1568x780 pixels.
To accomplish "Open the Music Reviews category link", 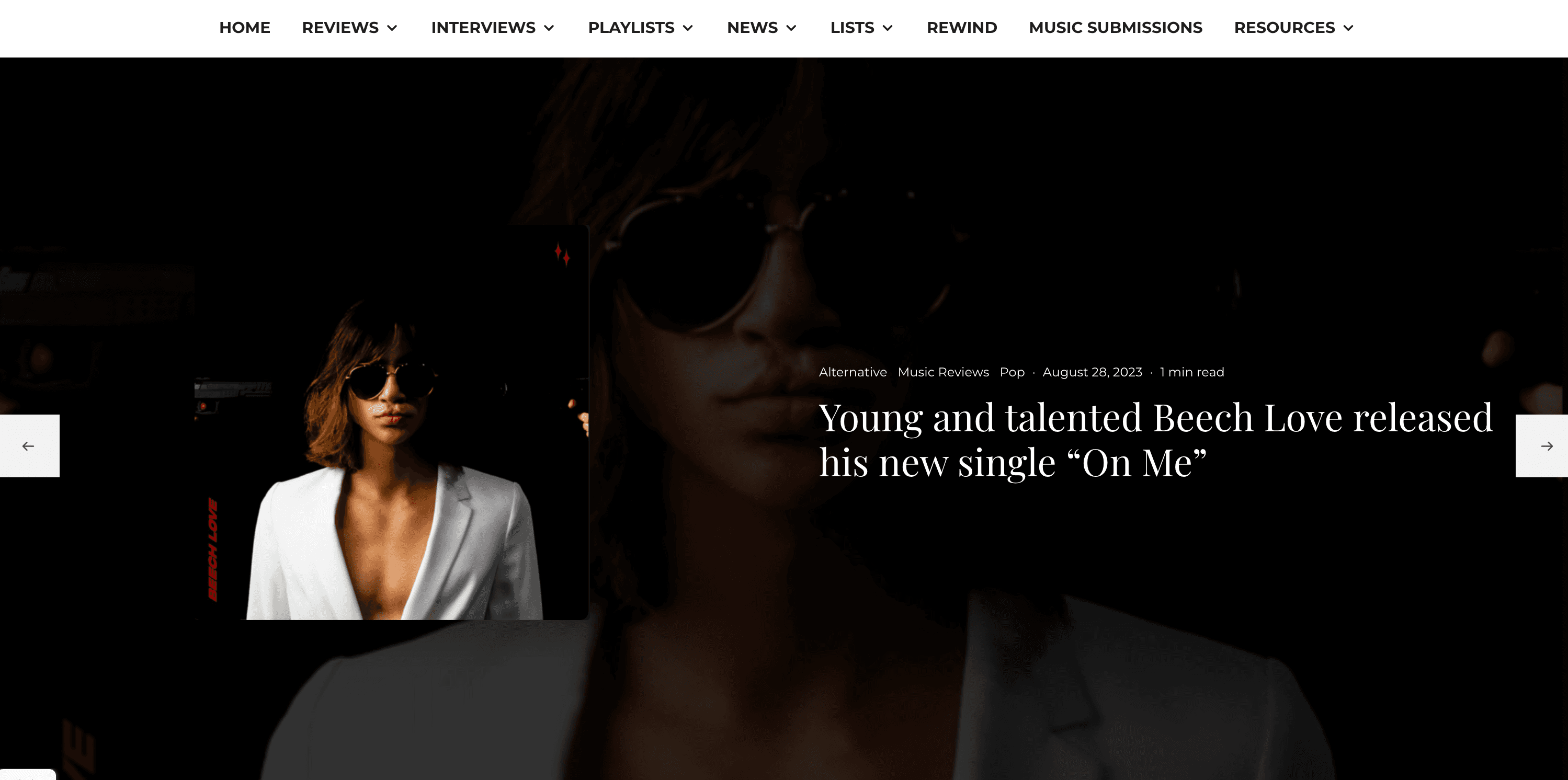I will (943, 372).
